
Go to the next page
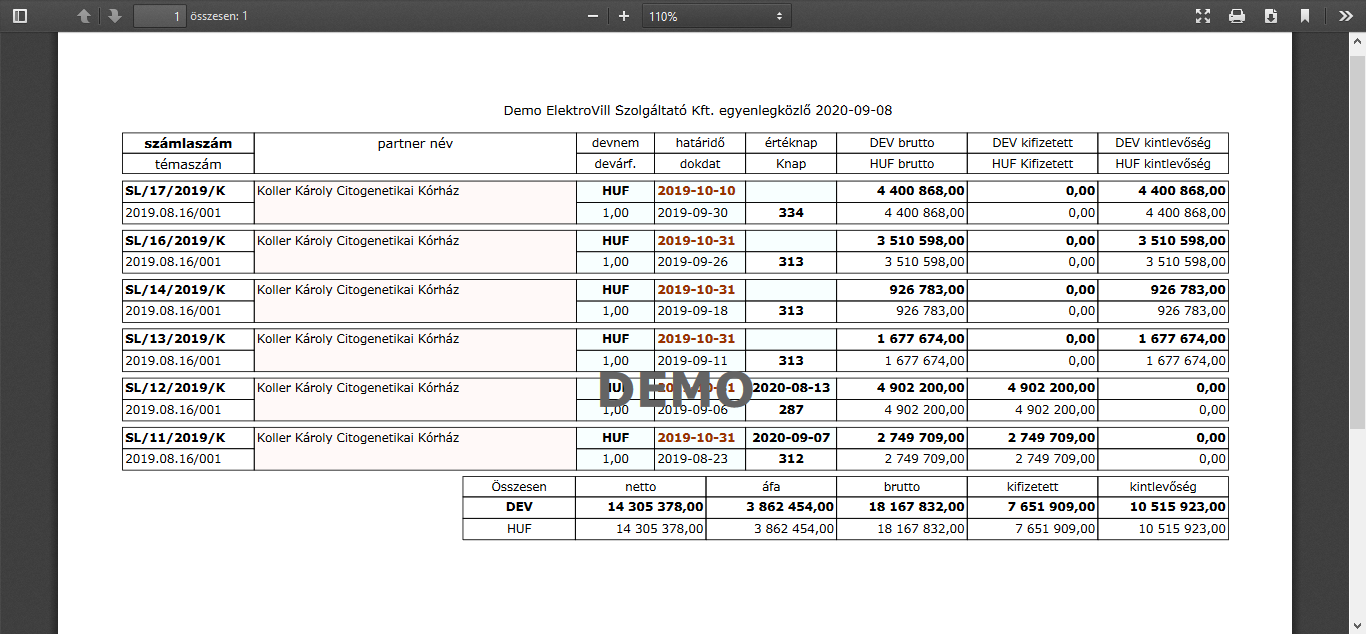coord(115,16)
